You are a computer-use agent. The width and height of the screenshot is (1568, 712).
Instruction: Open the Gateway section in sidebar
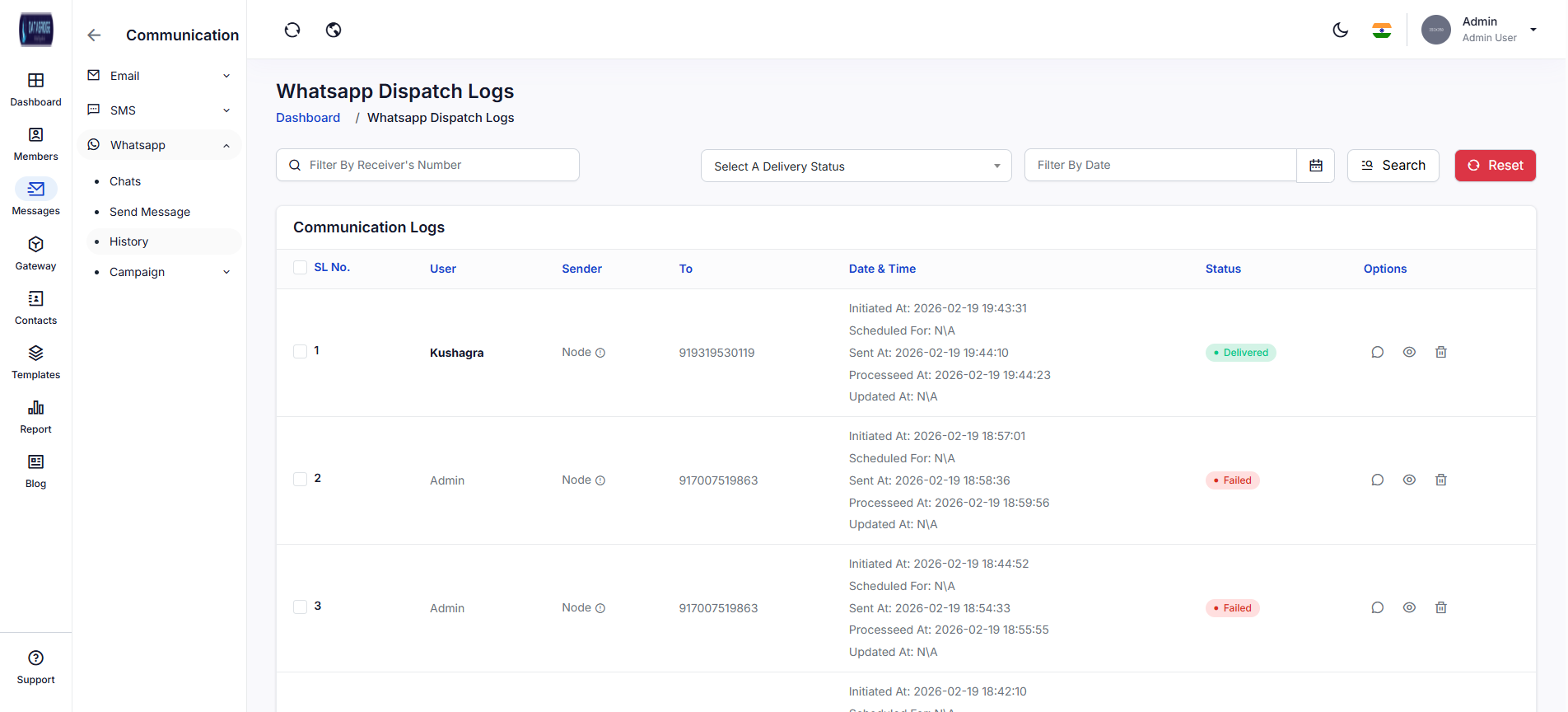tap(35, 252)
